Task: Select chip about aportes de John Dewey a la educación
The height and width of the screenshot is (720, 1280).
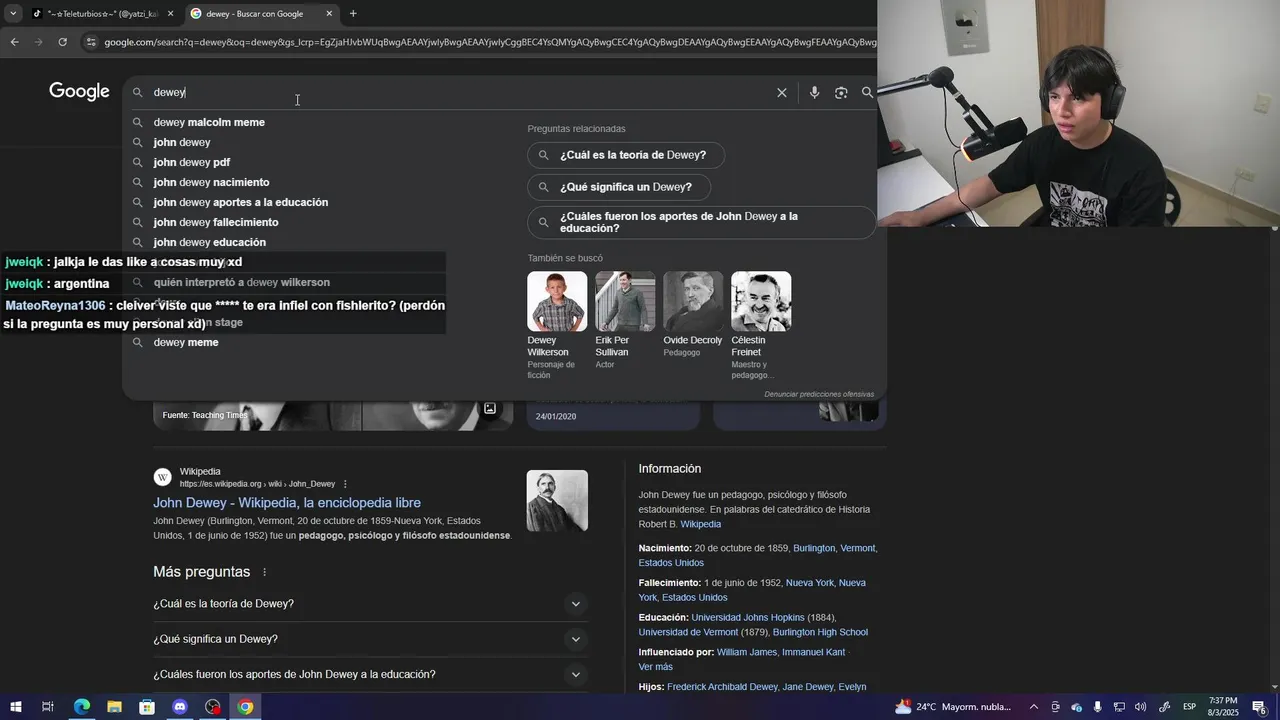Action: pyautogui.click(x=702, y=222)
